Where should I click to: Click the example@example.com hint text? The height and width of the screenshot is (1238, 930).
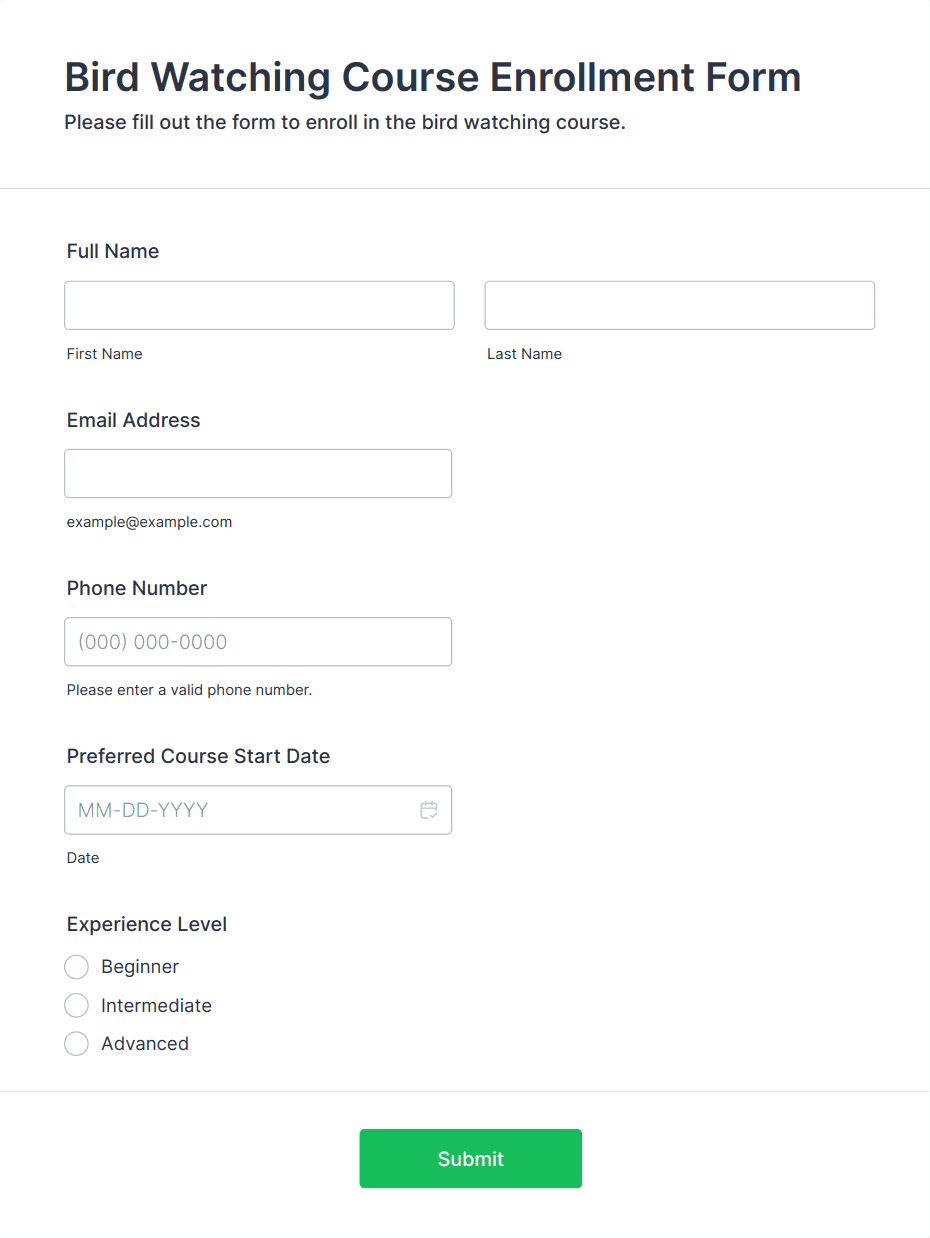click(x=150, y=522)
